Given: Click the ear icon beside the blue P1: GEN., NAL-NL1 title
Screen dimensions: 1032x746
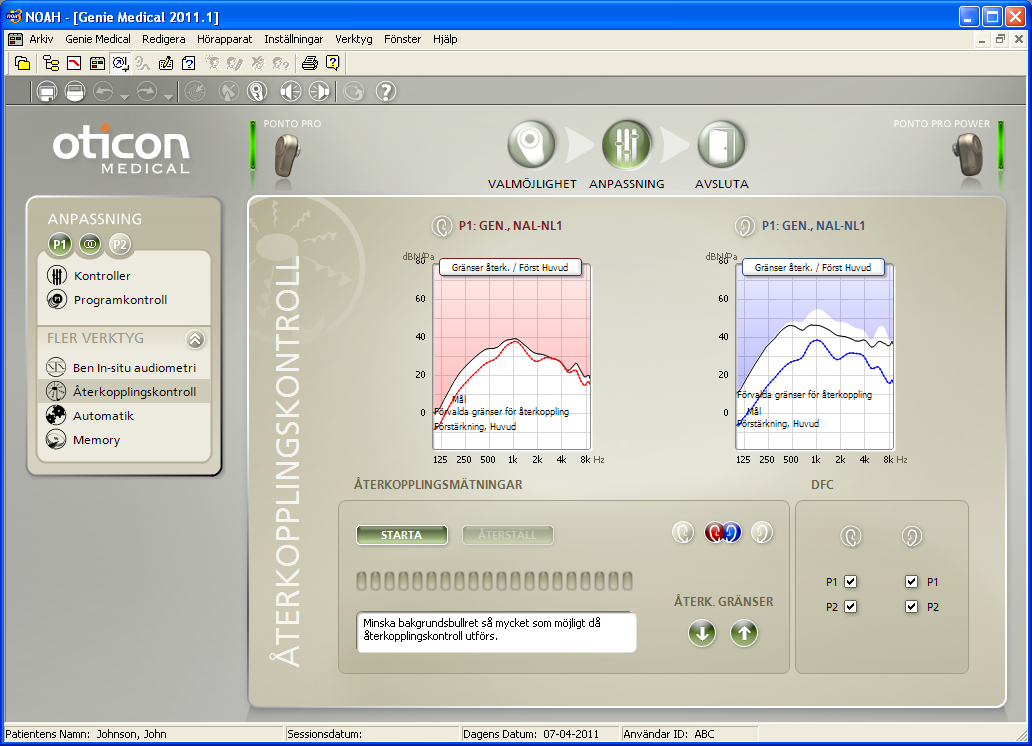Looking at the screenshot, I should 744,226.
